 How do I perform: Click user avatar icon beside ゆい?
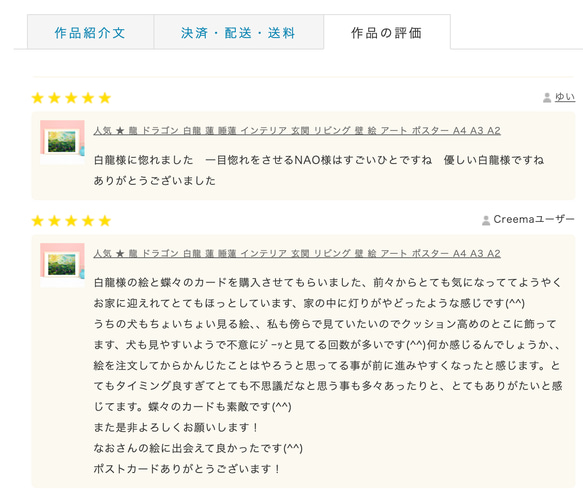pos(547,97)
